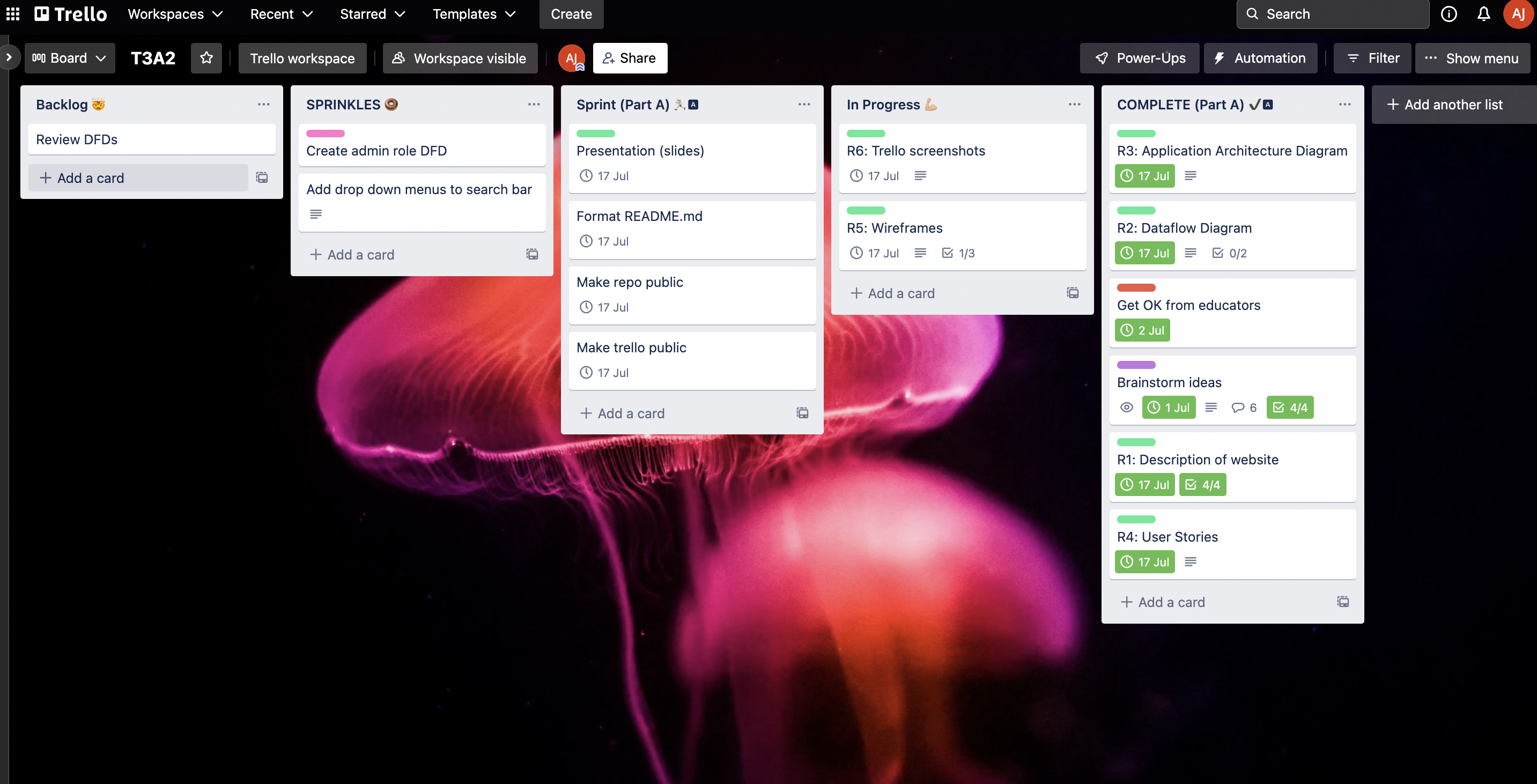Toggle watch eye on Brainstorm ideas card
1537x784 pixels.
(1126, 408)
